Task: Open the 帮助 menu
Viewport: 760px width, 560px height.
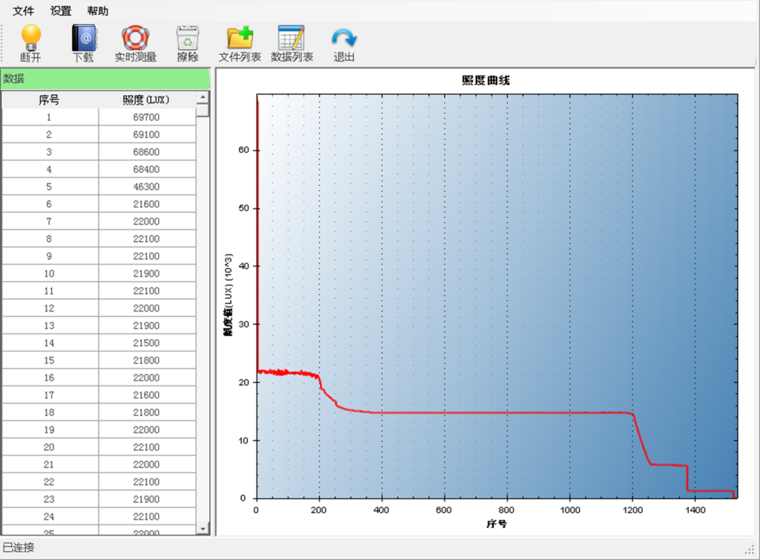Action: (x=97, y=11)
